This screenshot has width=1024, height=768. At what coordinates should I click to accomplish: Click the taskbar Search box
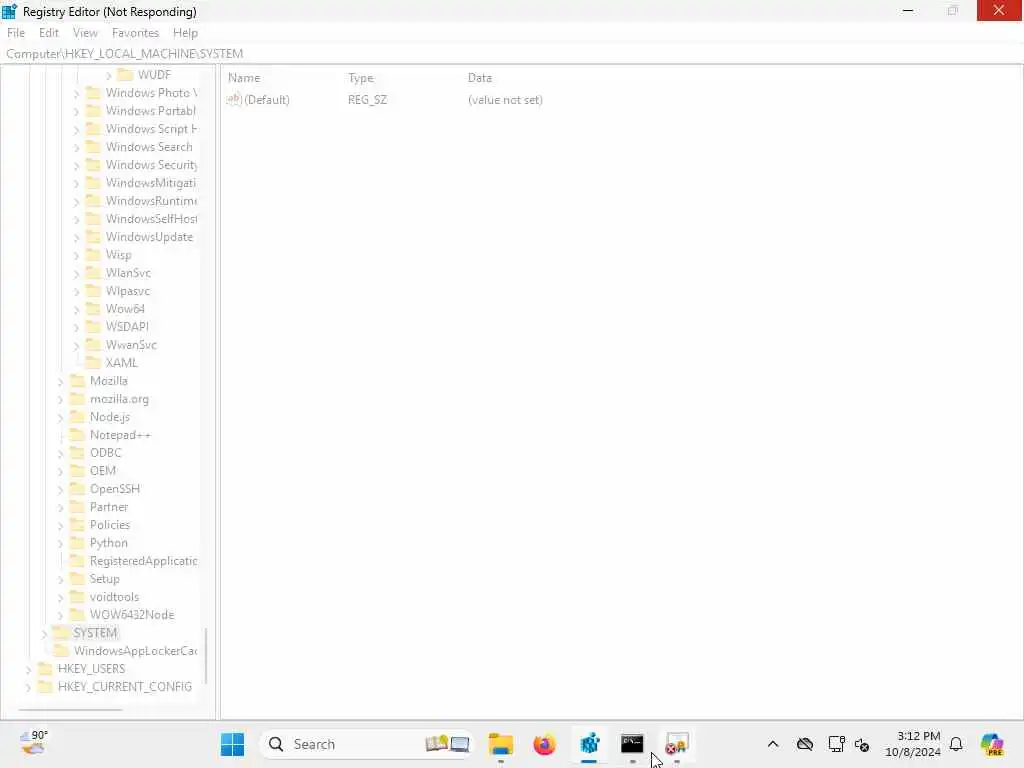[367, 744]
